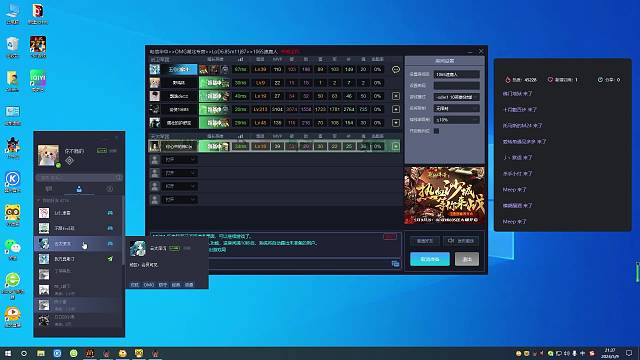The height and width of the screenshot is (360, 640).
Task: Click the empty password field in room settings
Action: (457, 86)
